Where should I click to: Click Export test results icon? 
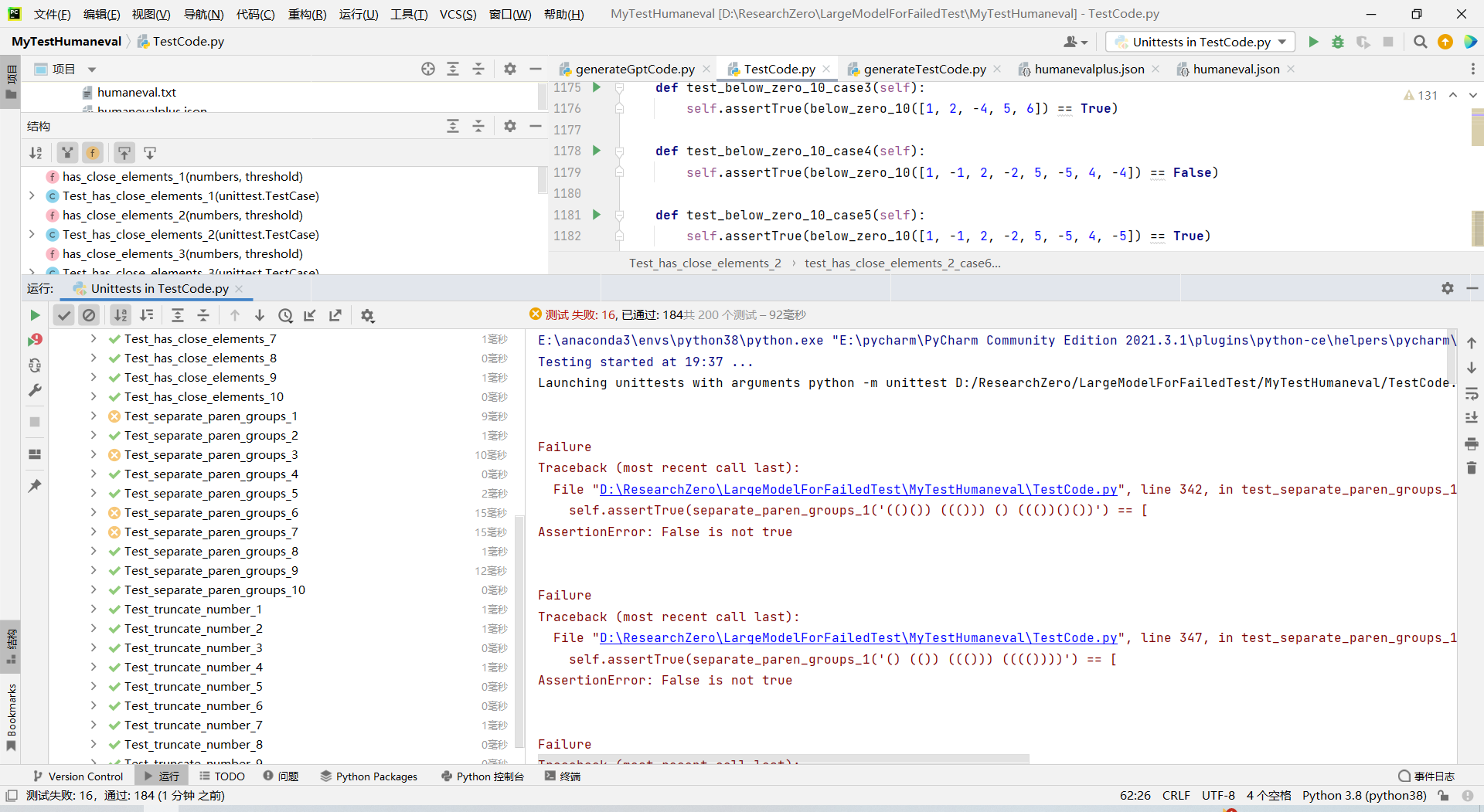(335, 315)
